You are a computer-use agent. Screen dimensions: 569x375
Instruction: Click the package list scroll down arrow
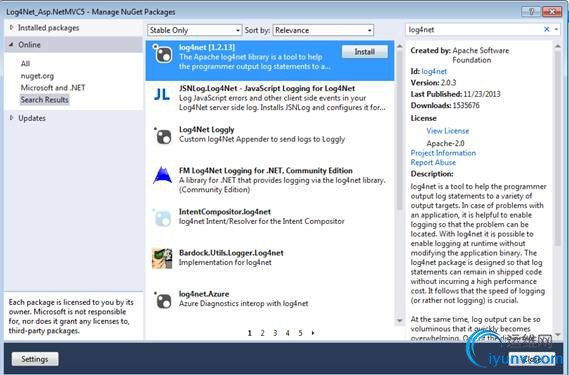click(400, 321)
